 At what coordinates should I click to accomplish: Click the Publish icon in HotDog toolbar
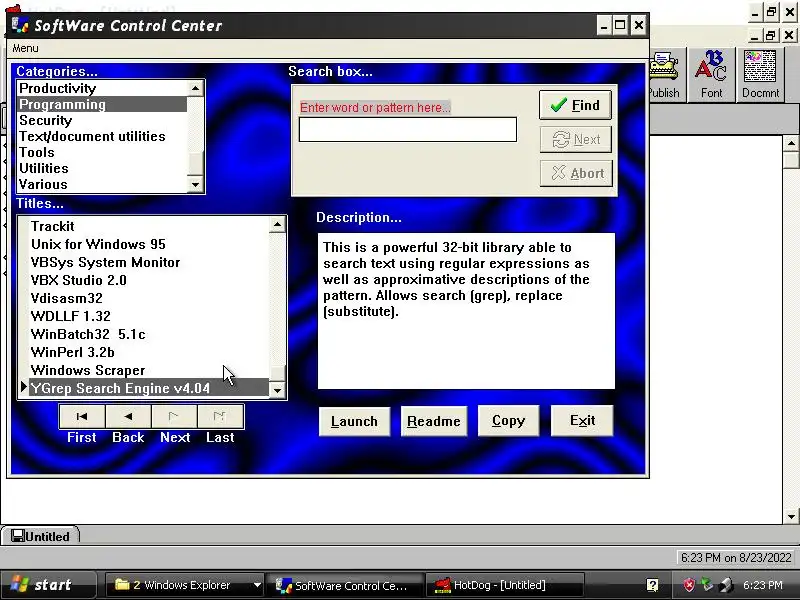coord(665,74)
